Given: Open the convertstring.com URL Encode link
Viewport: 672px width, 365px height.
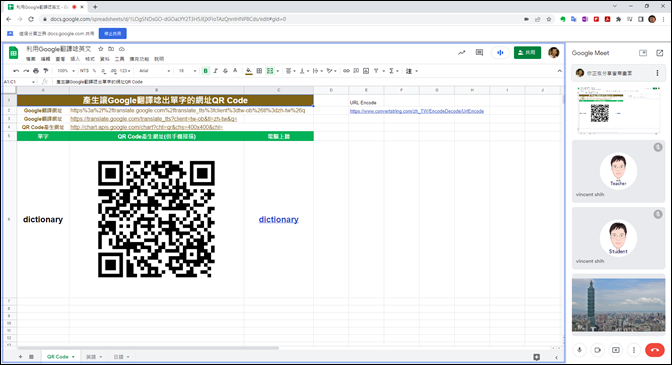Looking at the screenshot, I should click(x=417, y=111).
